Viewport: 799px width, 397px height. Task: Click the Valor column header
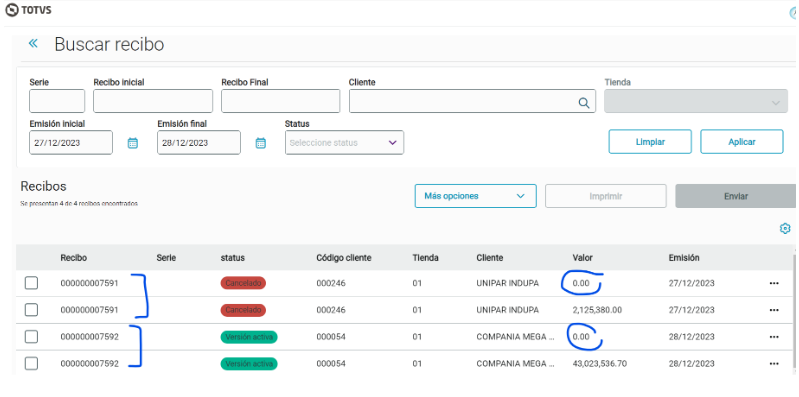point(582,258)
